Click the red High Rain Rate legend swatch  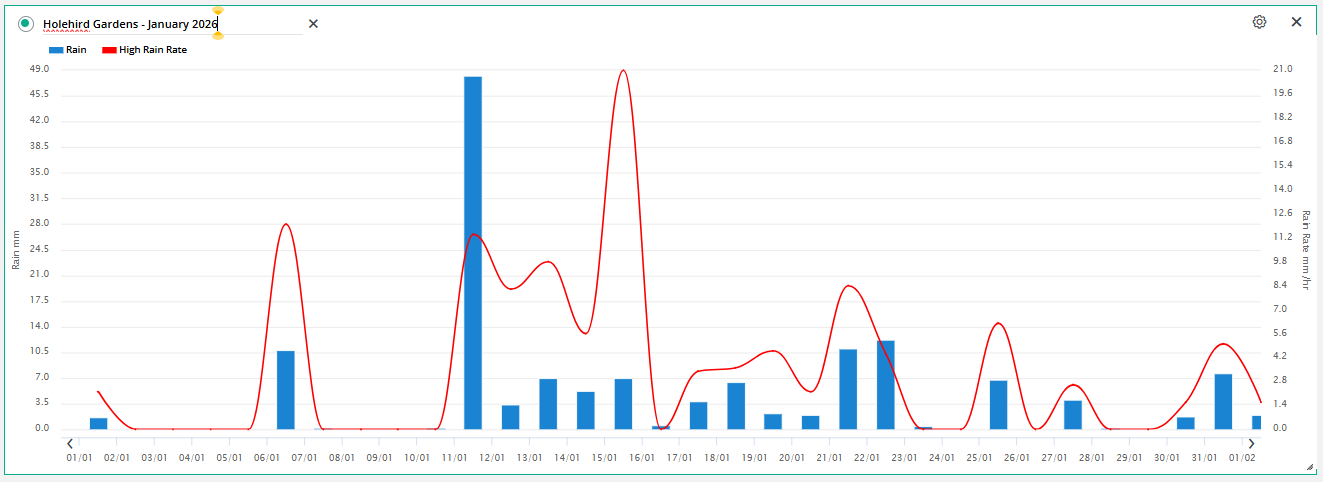(109, 49)
